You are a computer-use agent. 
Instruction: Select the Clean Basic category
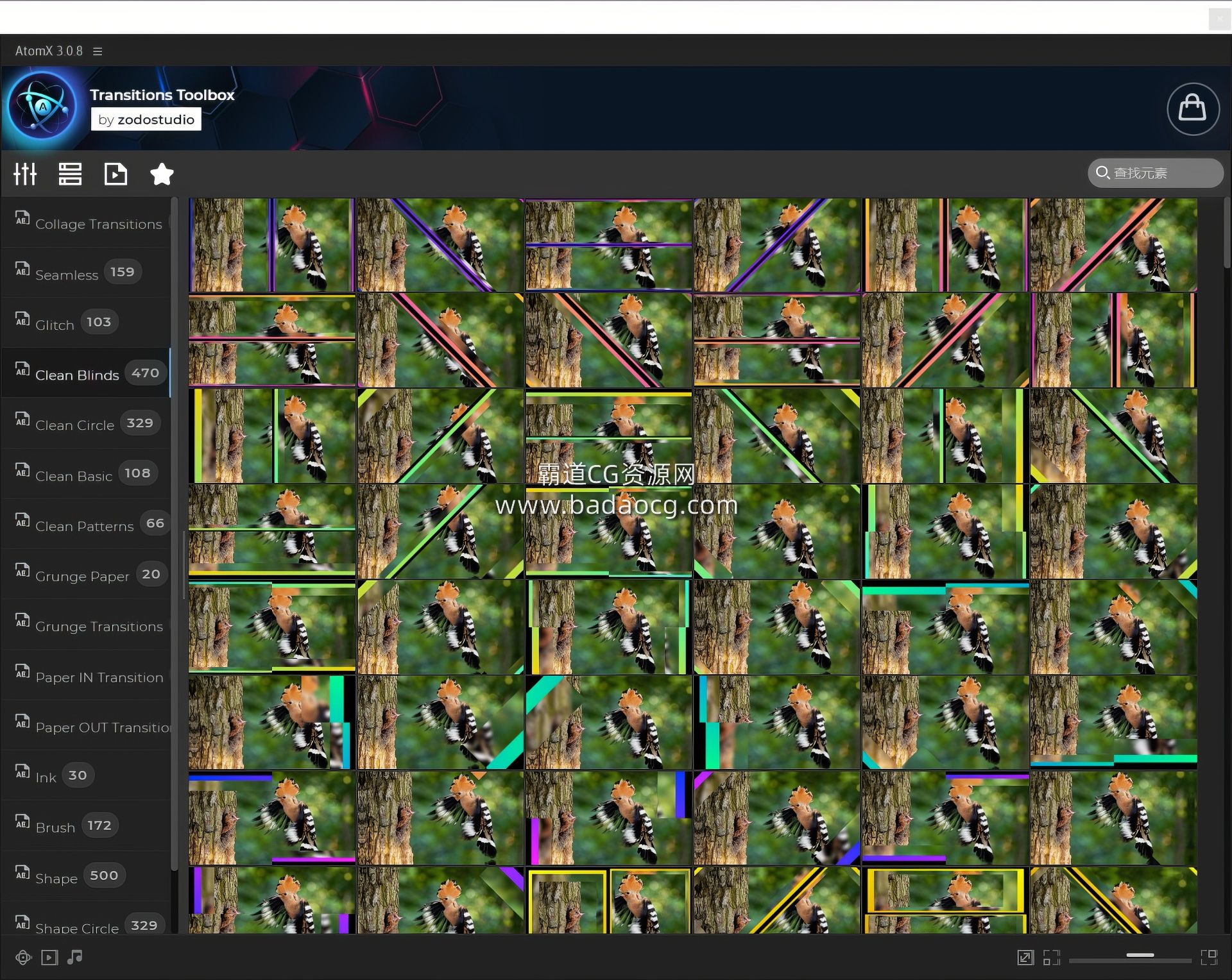pyautogui.click(x=86, y=474)
